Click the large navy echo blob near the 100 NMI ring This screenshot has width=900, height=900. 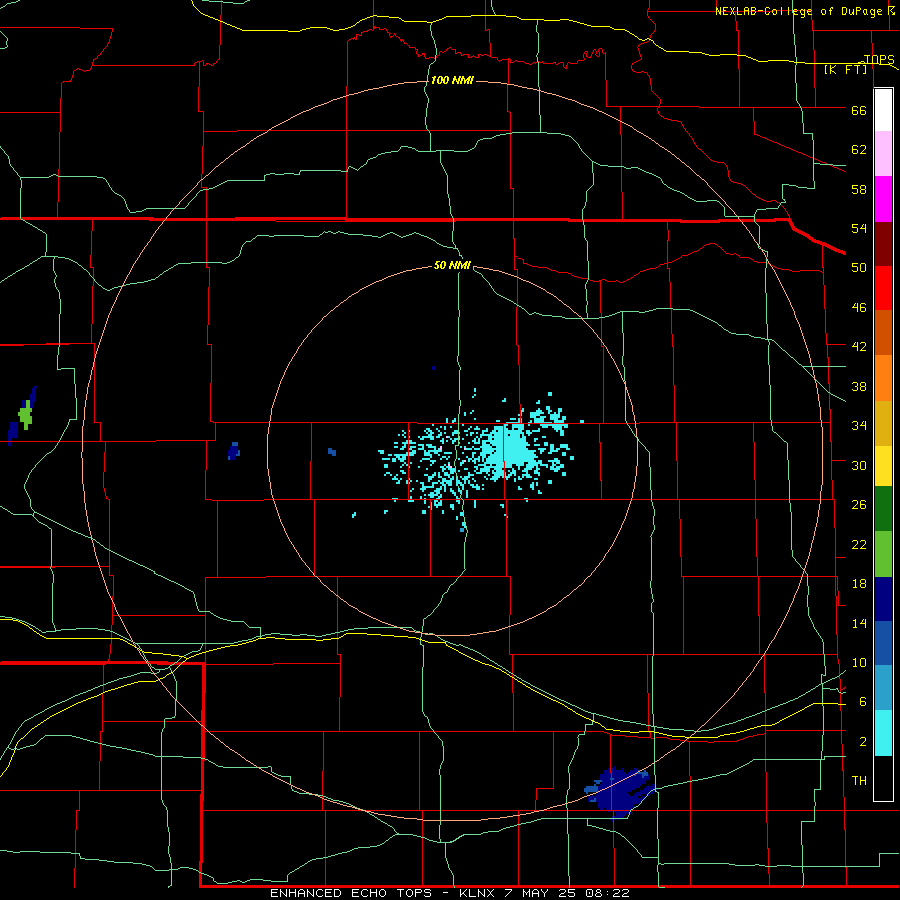click(622, 792)
